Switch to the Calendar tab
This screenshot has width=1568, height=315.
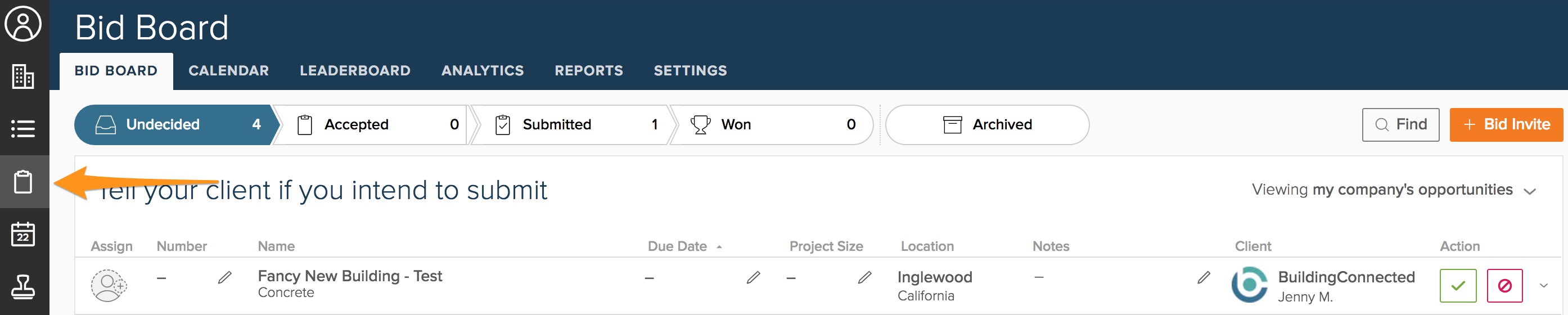(228, 71)
